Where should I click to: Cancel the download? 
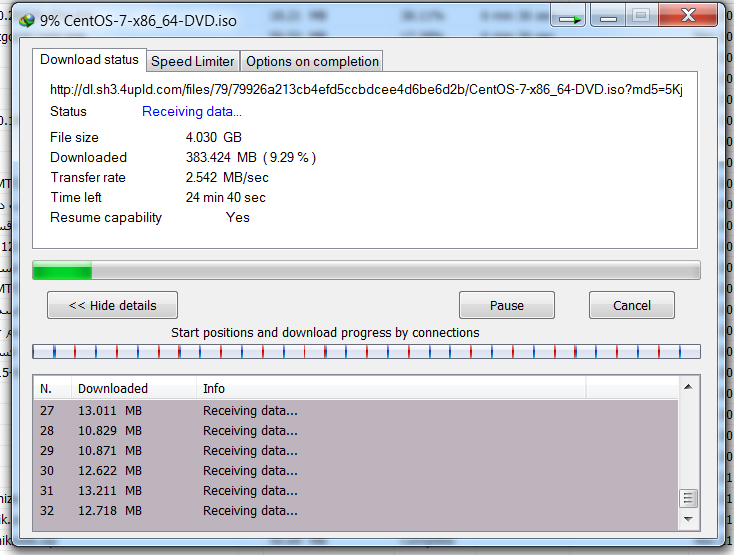[631, 305]
